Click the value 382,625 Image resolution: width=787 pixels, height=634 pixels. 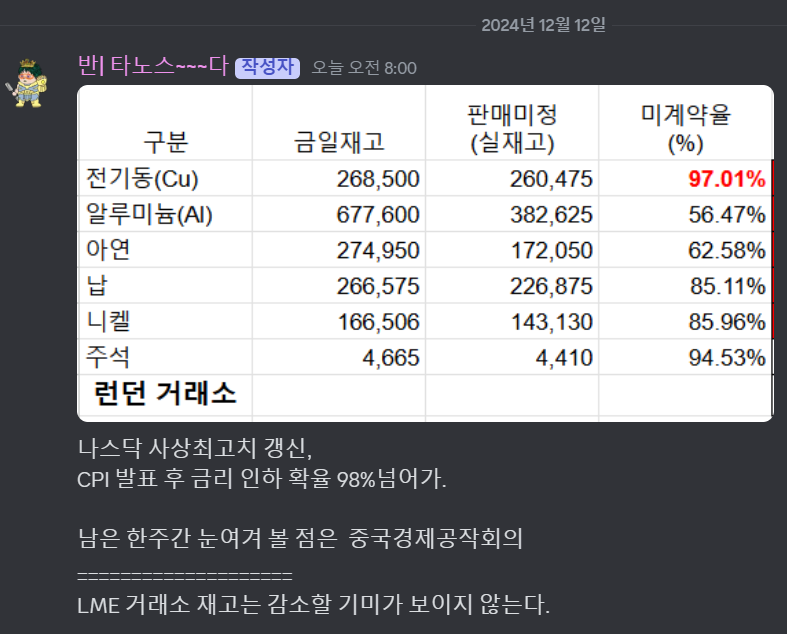[x=552, y=215]
